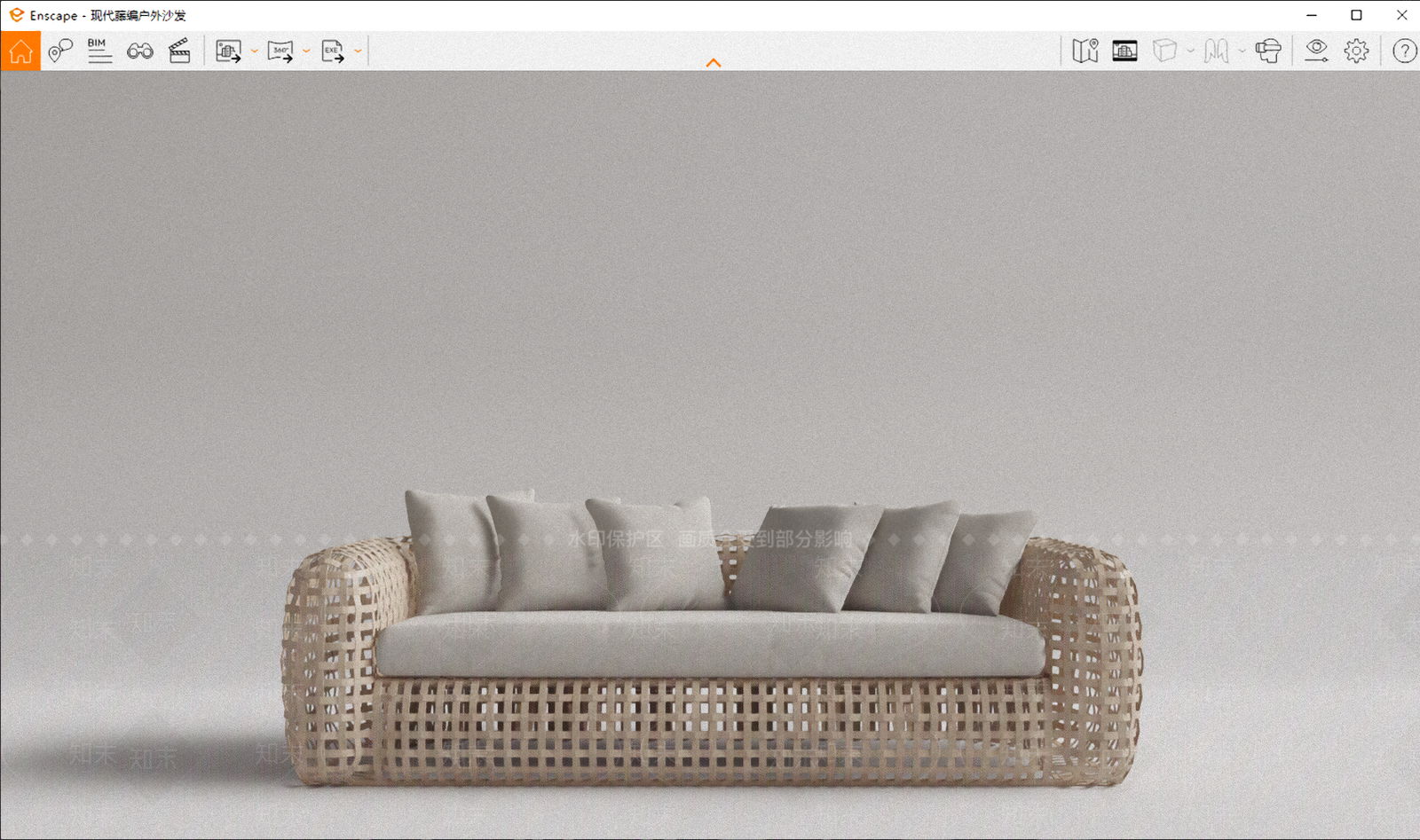Expand the wings icon dropdown arrow
This screenshot has width=1420, height=840.
(1241, 51)
